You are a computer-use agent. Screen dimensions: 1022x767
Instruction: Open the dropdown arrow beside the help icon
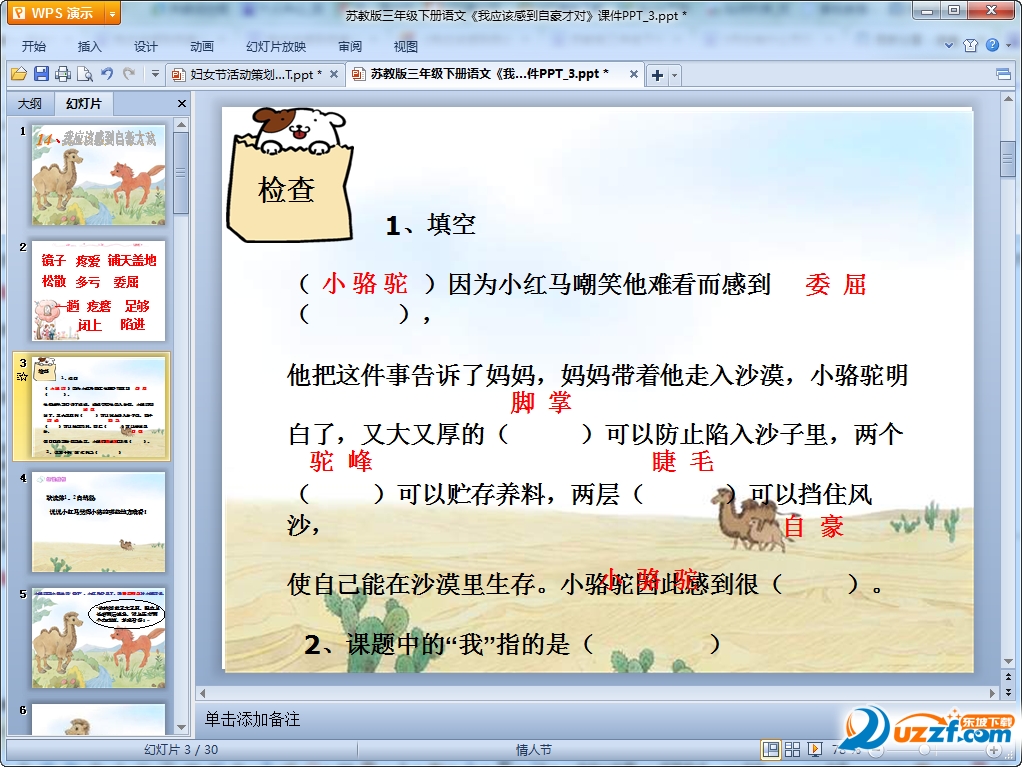pyautogui.click(x=1008, y=46)
